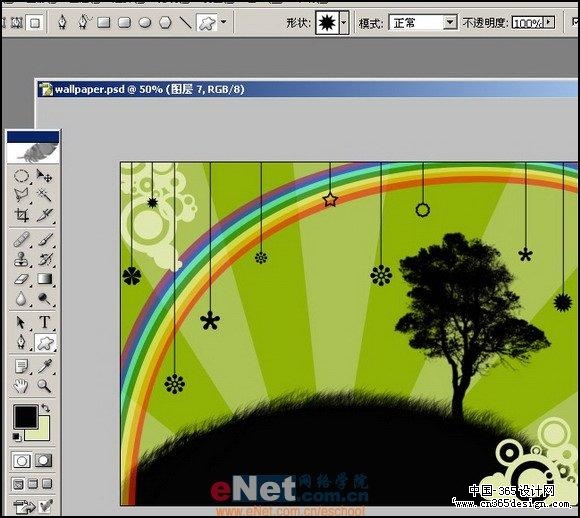Select the Zoom tool in toolbox
Image resolution: width=580 pixels, height=518 pixels.
[x=44, y=386]
